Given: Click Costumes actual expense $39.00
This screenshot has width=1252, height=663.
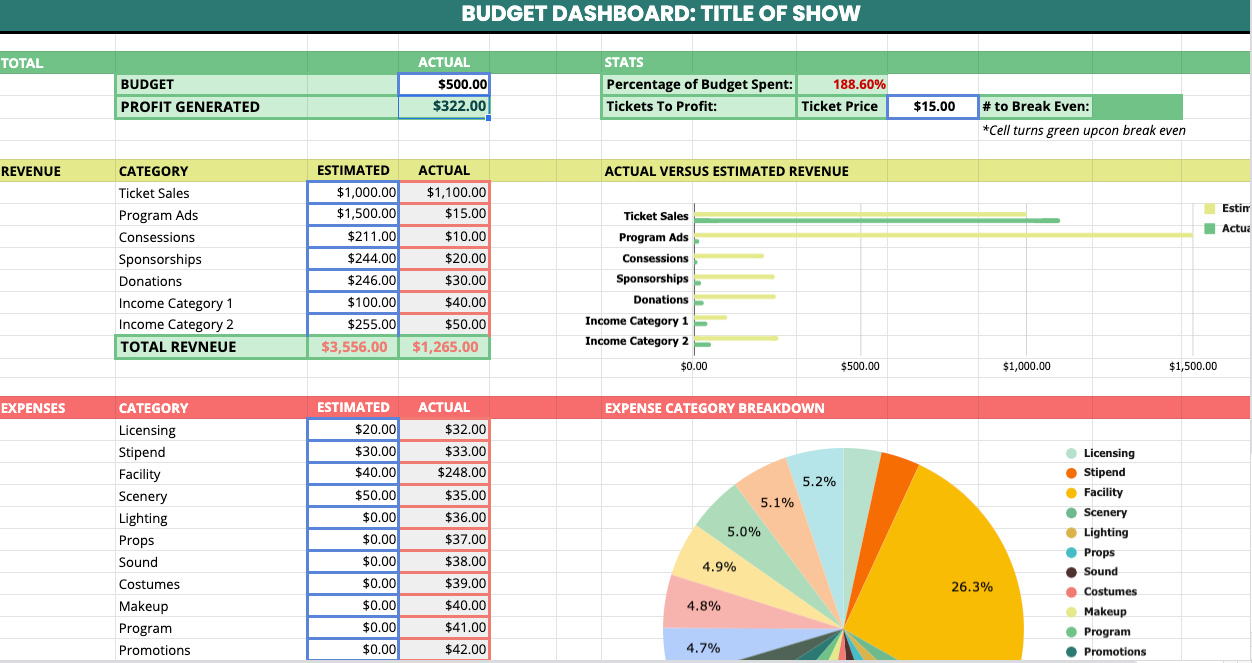Looking at the screenshot, I should [444, 583].
